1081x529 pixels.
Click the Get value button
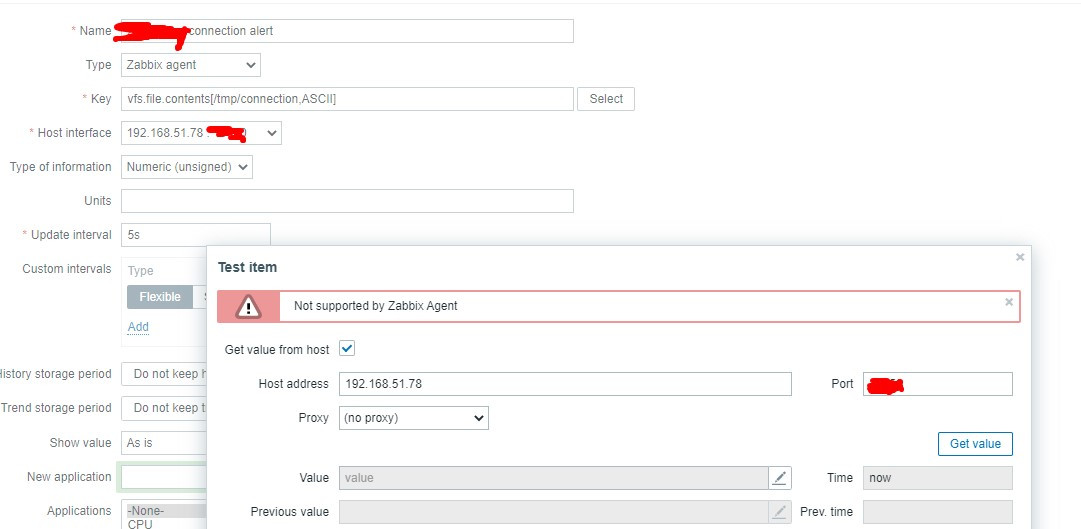[975, 444]
